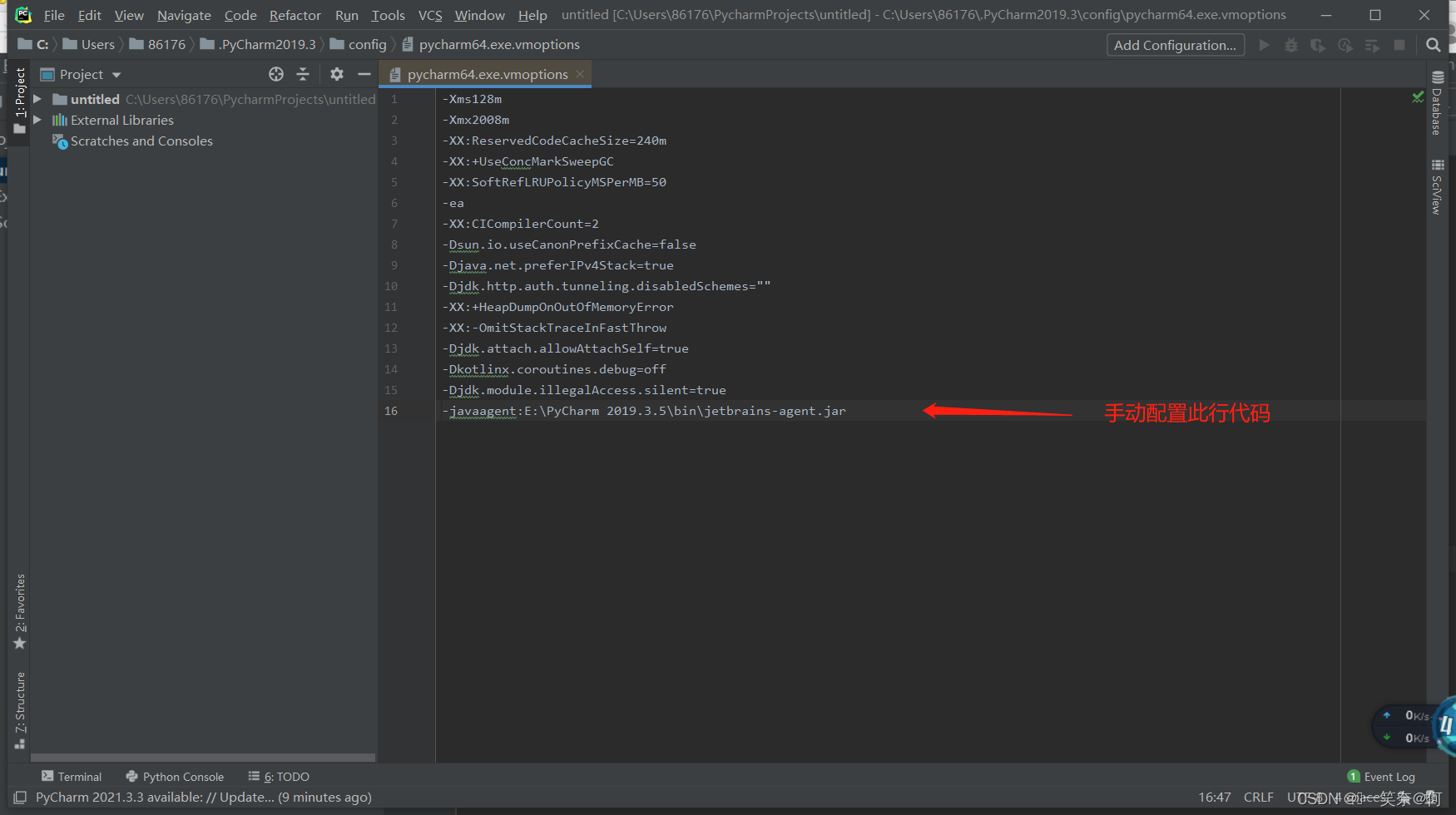1456x815 pixels.
Task: Expand the untitled project folder
Action: click(x=37, y=99)
